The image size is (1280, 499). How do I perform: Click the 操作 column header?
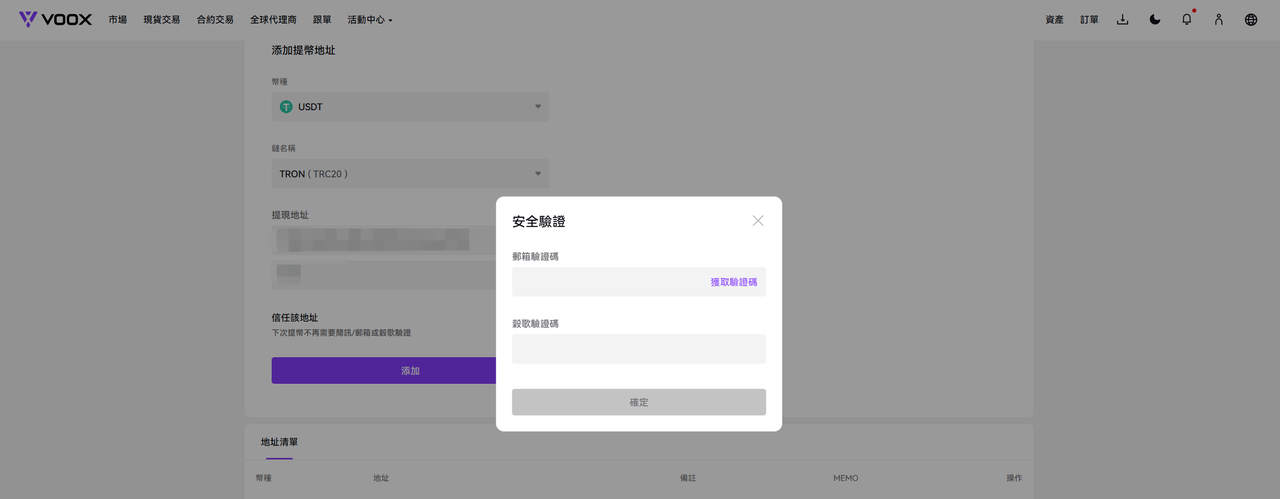coord(1015,478)
